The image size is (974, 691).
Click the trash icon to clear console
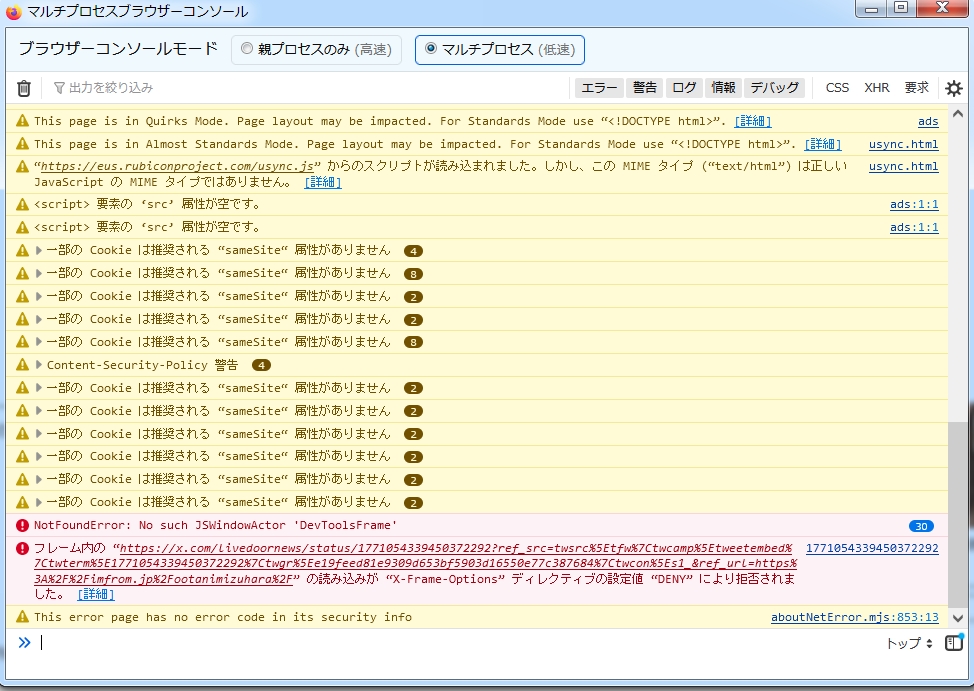click(x=24, y=88)
